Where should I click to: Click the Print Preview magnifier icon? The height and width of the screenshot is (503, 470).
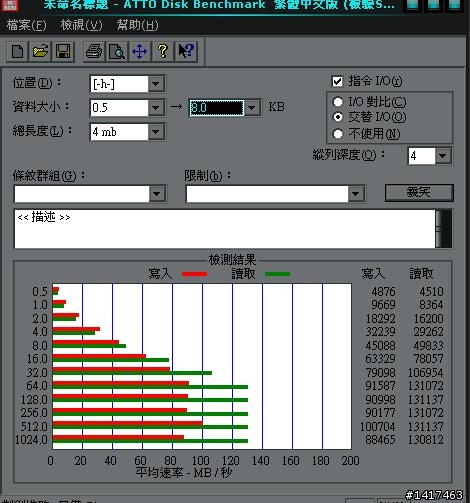117,51
